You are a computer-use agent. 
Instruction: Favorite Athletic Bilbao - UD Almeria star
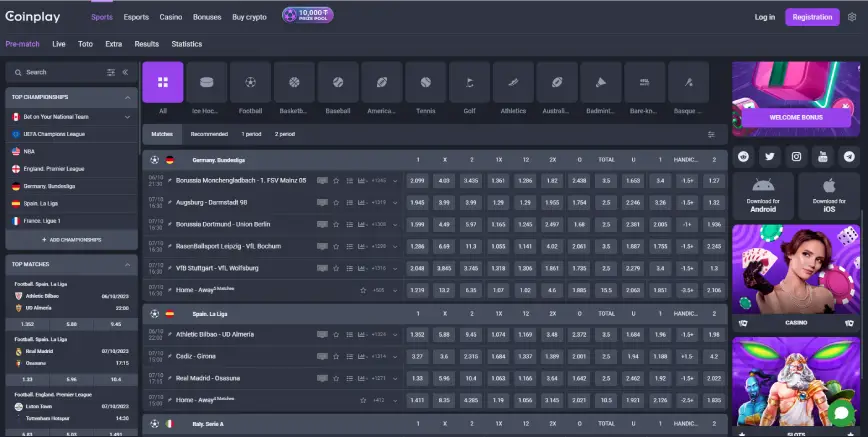pyautogui.click(x=336, y=335)
